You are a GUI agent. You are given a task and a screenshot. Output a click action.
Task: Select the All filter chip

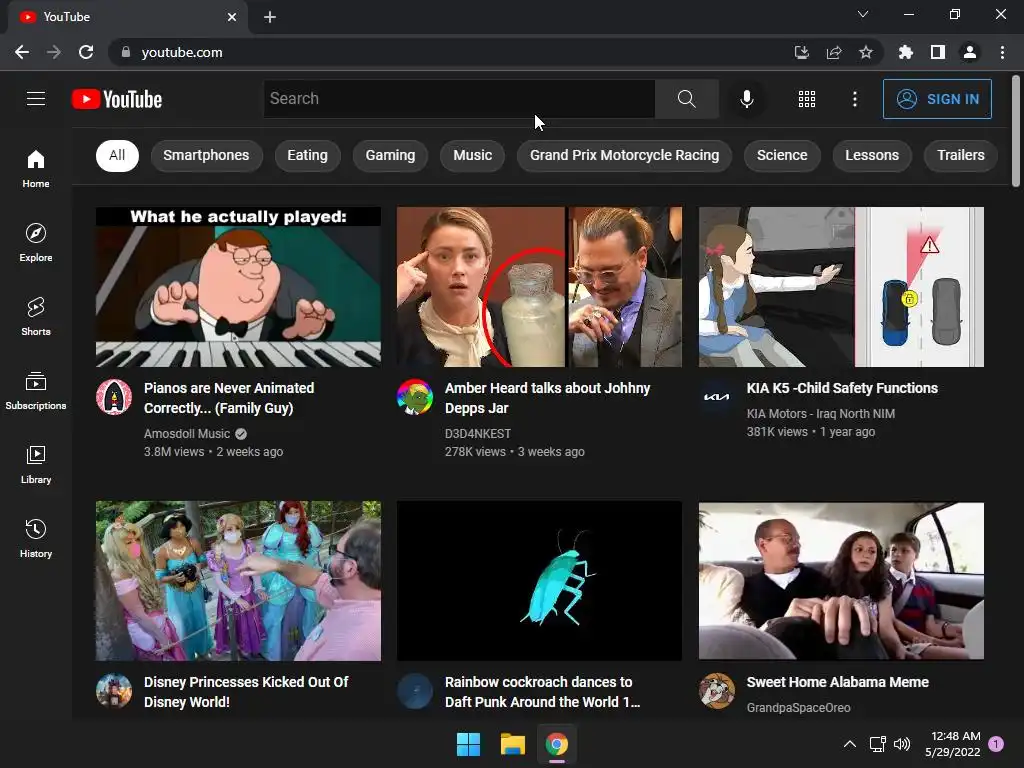tap(118, 155)
